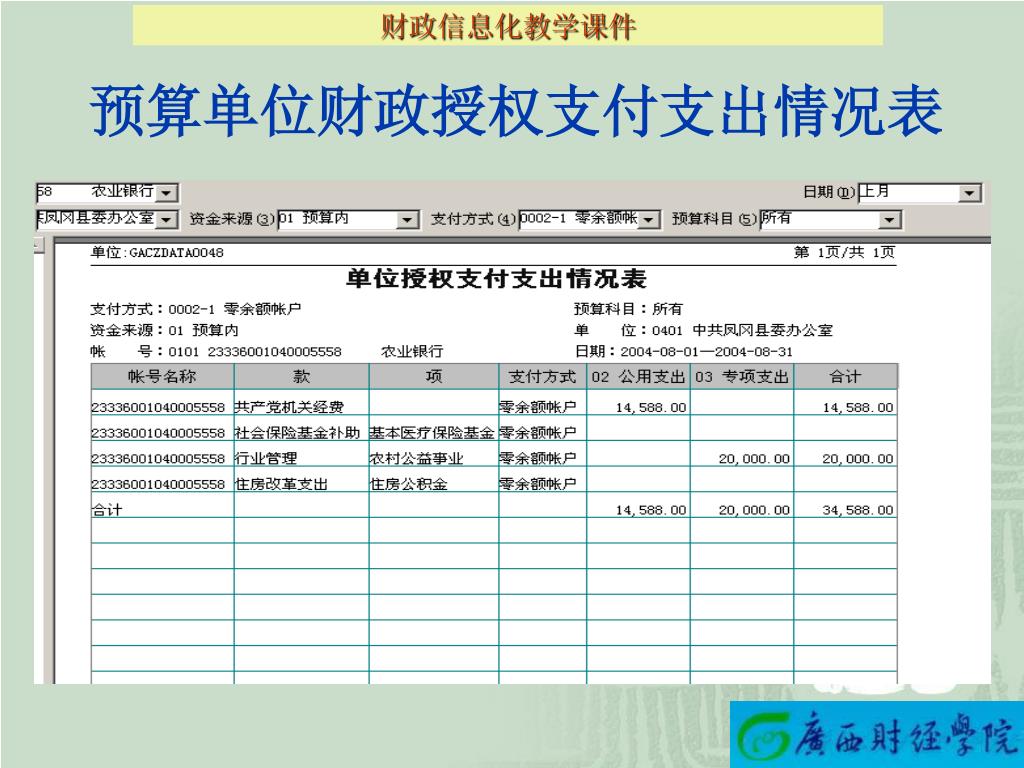Click the 02 公用支出 column header
Image resolution: width=1024 pixels, height=768 pixels.
tap(638, 377)
